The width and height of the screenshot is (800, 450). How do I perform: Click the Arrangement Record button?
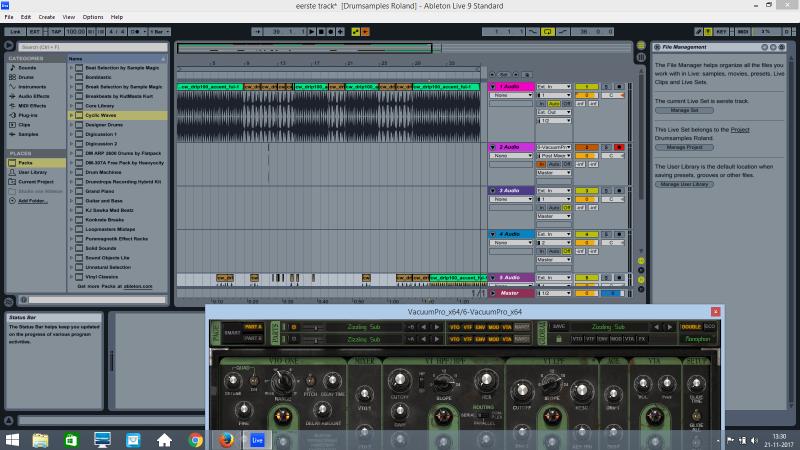[331, 32]
